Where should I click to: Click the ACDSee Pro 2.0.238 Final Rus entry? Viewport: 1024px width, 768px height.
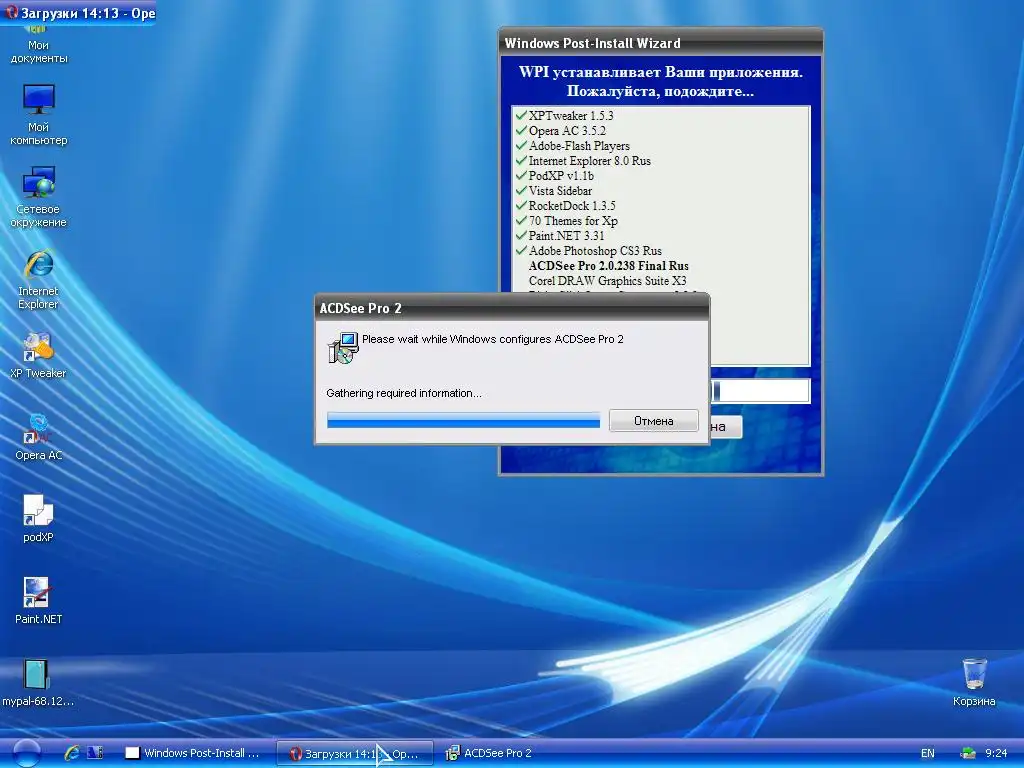pyautogui.click(x=608, y=266)
